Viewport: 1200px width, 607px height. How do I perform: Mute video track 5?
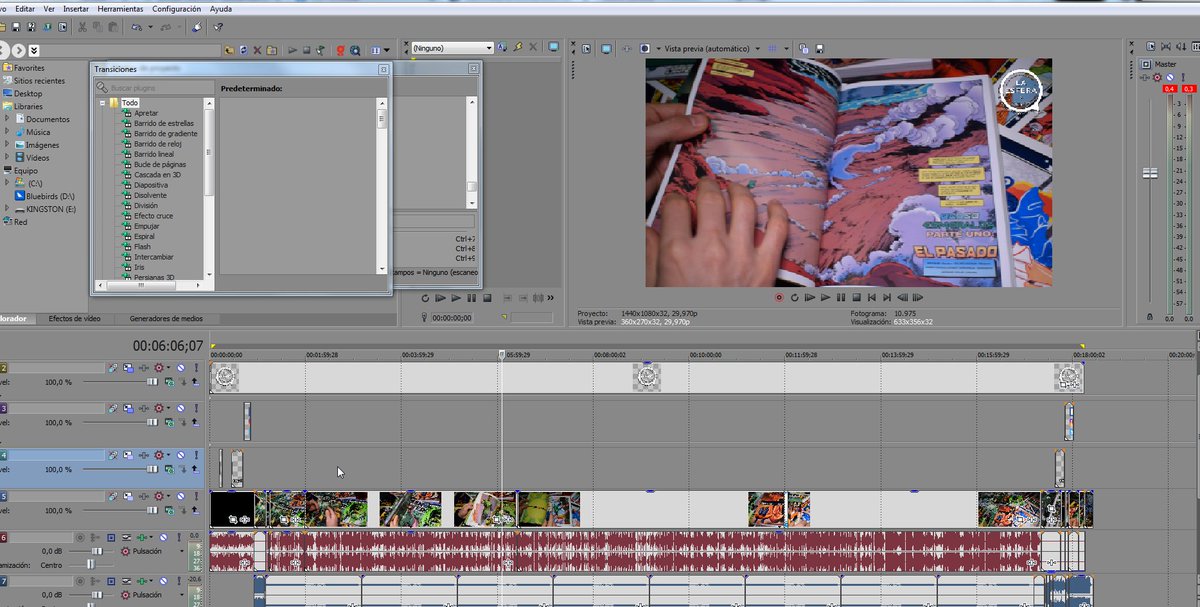click(181, 496)
